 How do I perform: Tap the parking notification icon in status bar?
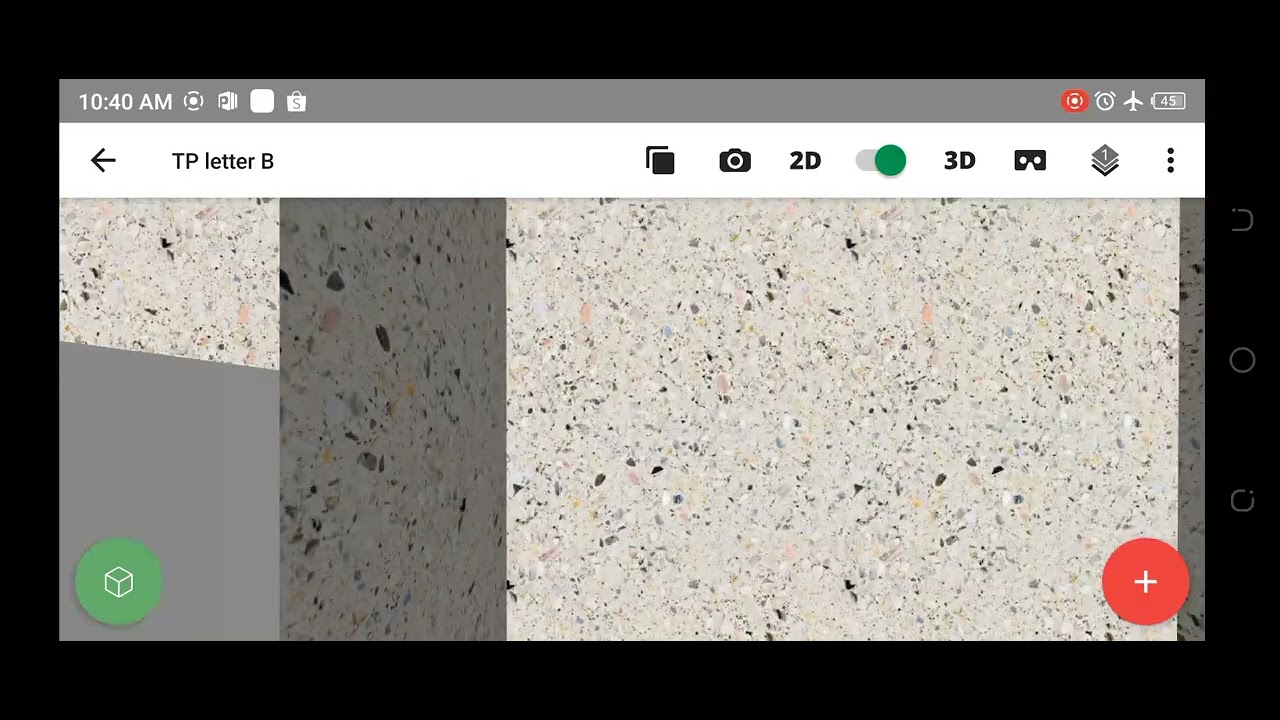228,101
